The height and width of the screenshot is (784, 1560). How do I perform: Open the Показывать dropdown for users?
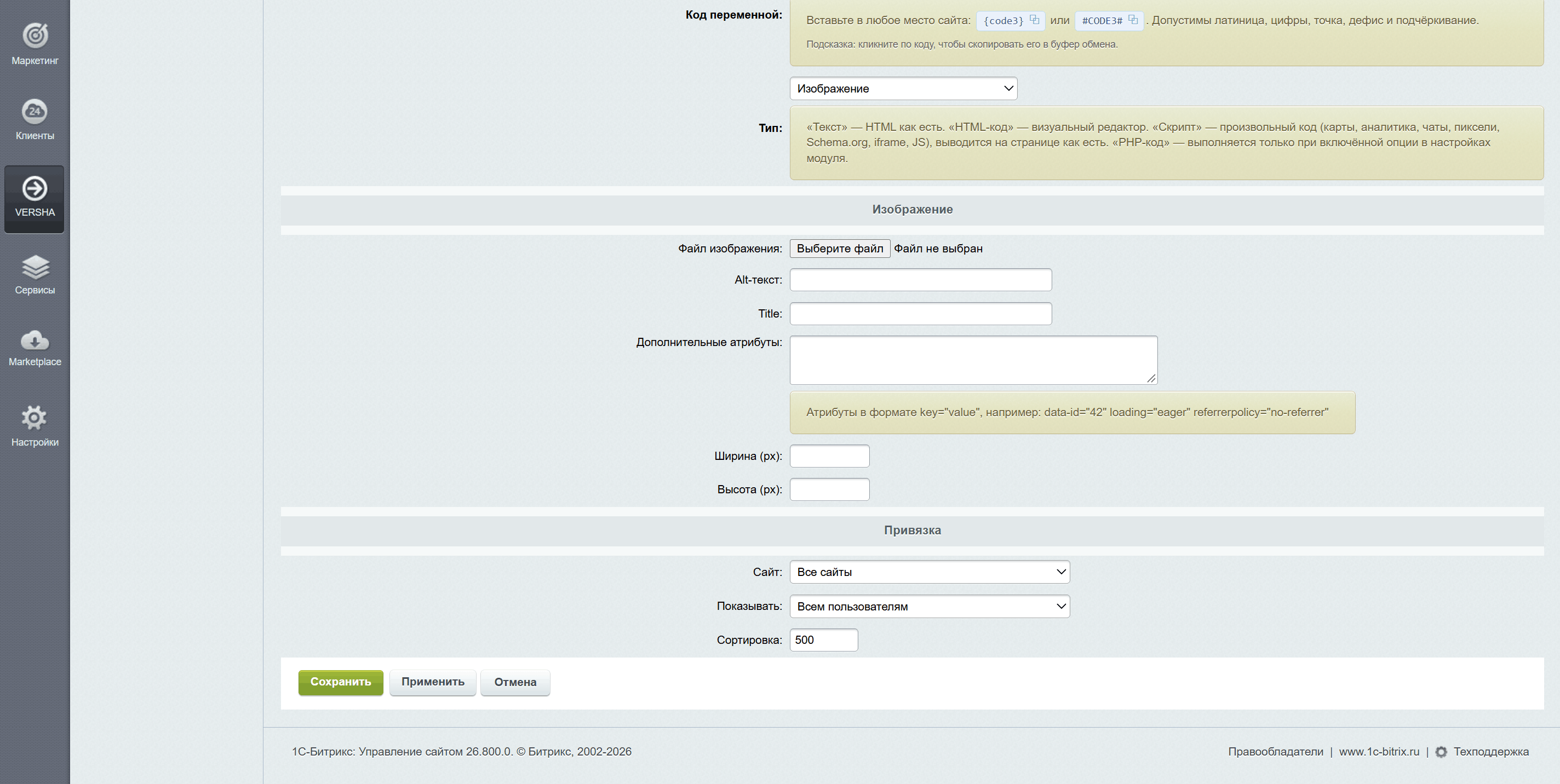(x=930, y=607)
